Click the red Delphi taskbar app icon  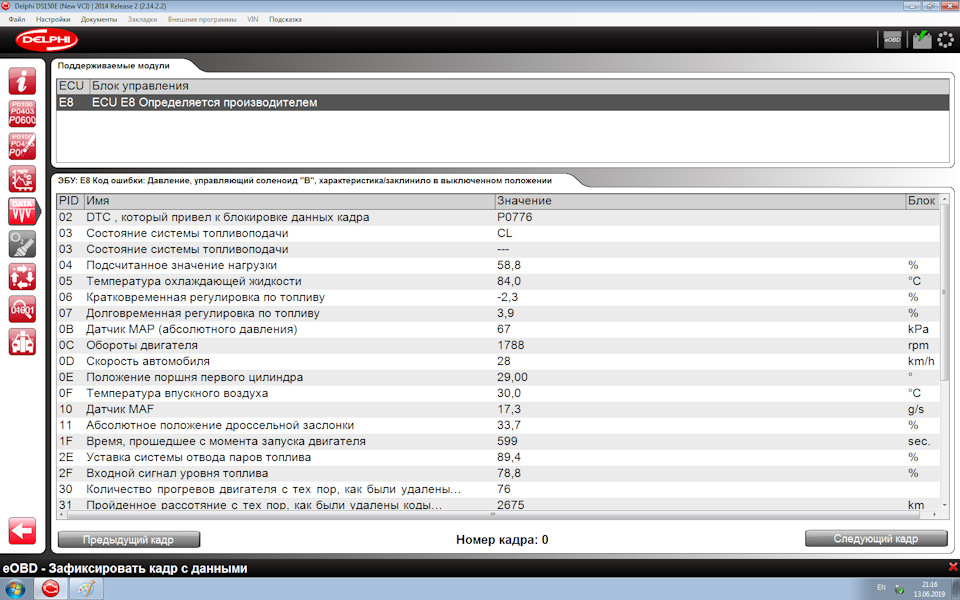click(51, 589)
